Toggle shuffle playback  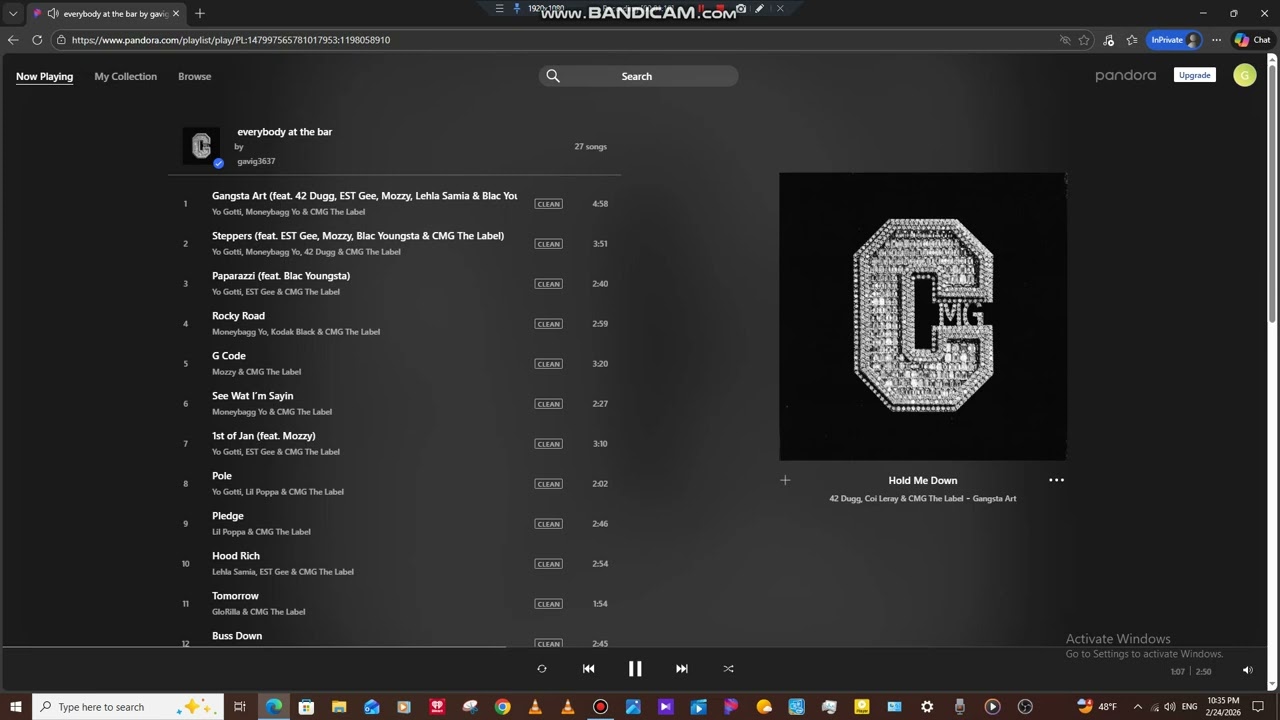coord(728,669)
